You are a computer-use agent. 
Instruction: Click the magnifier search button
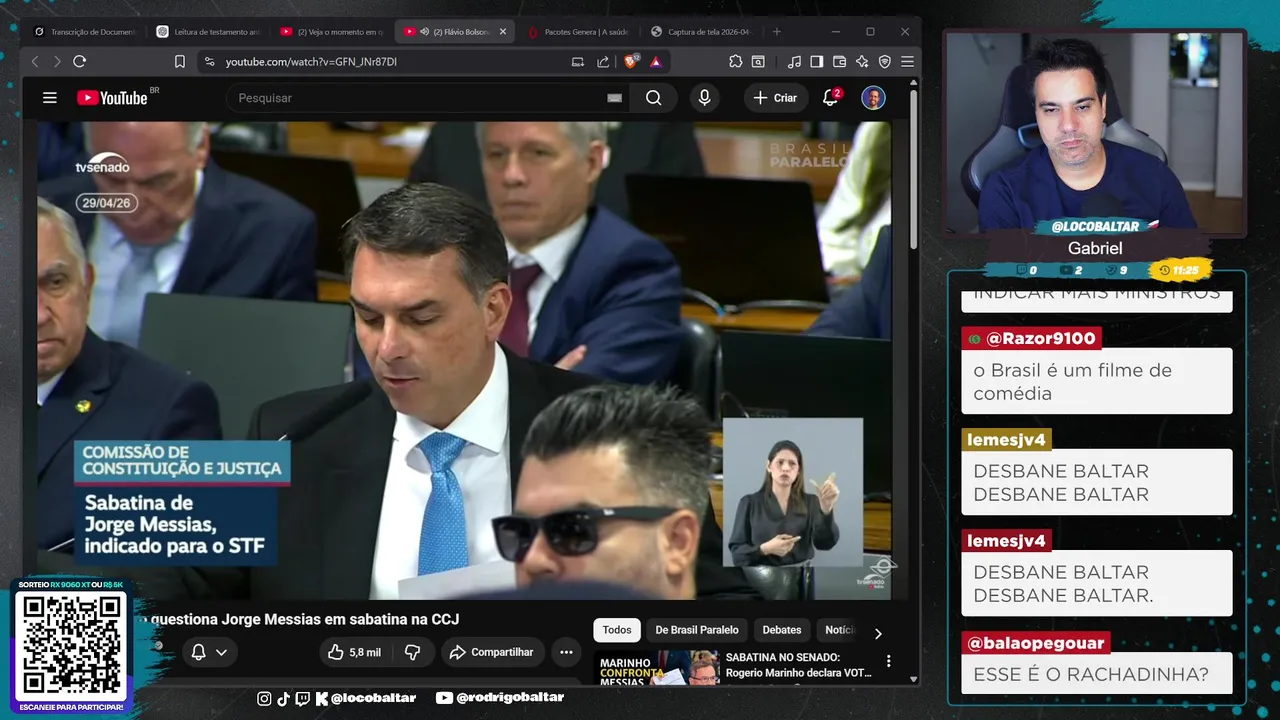tap(653, 98)
